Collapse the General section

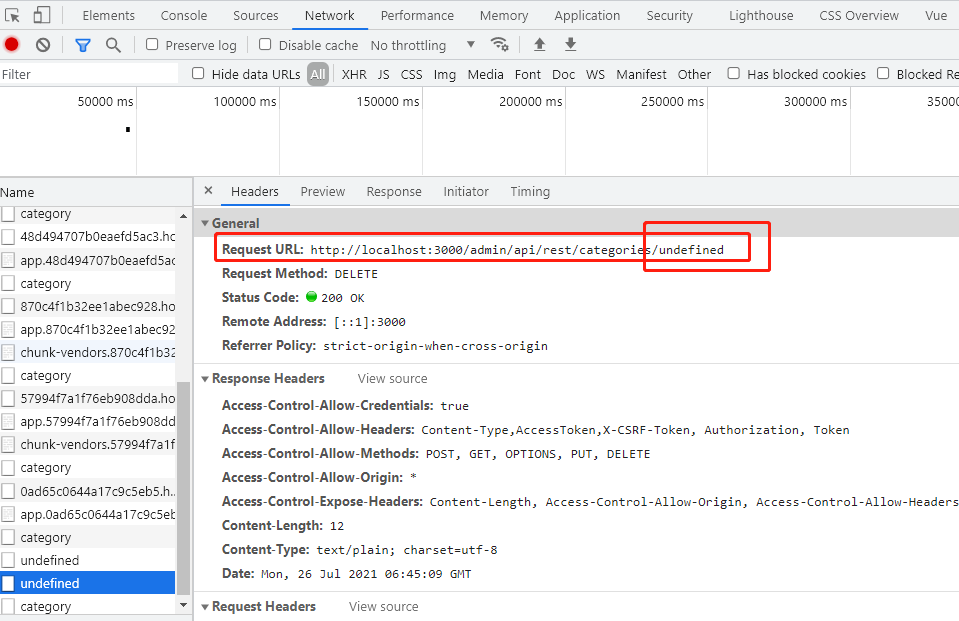click(x=205, y=223)
